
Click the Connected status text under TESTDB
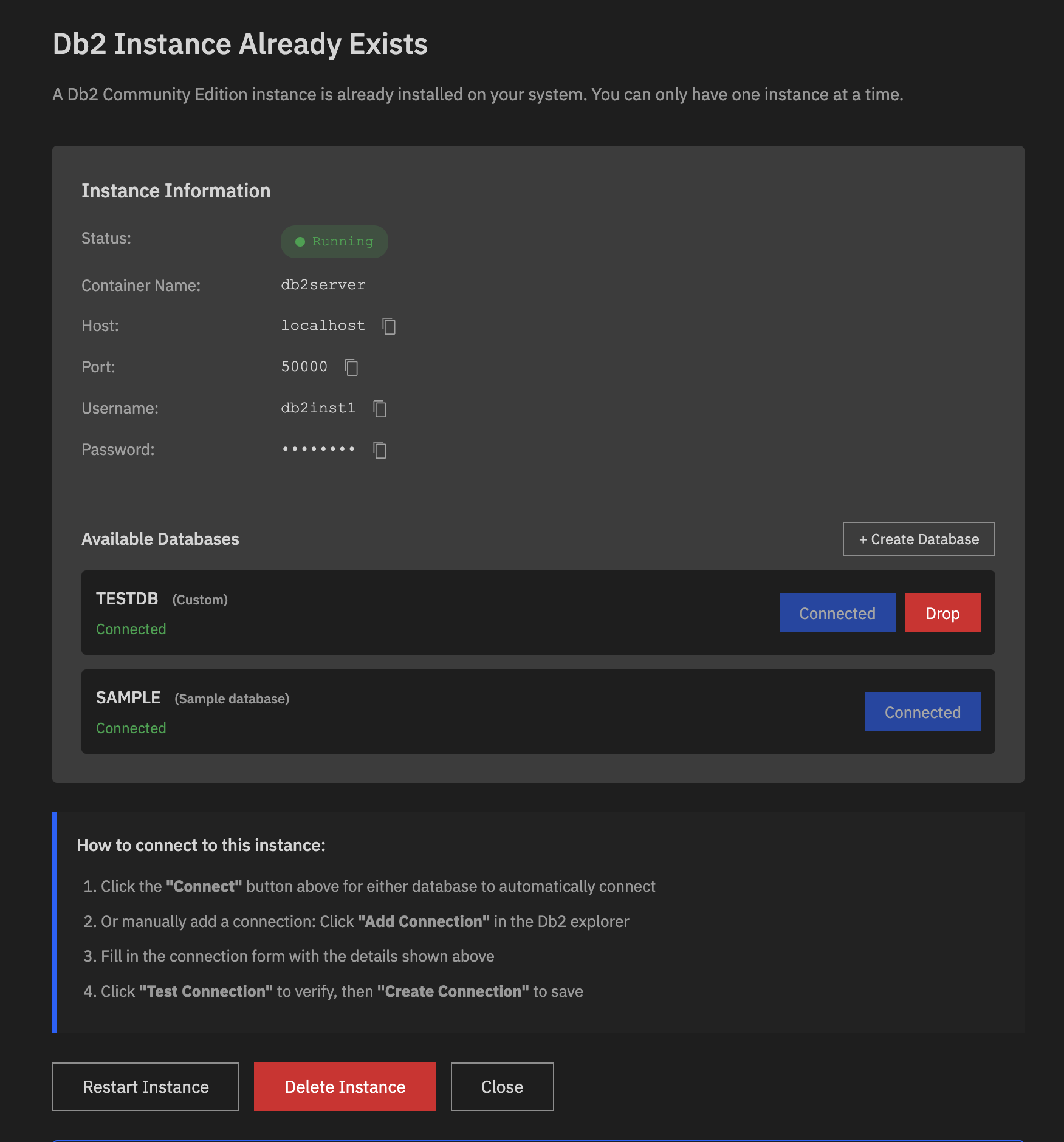pyautogui.click(x=131, y=629)
